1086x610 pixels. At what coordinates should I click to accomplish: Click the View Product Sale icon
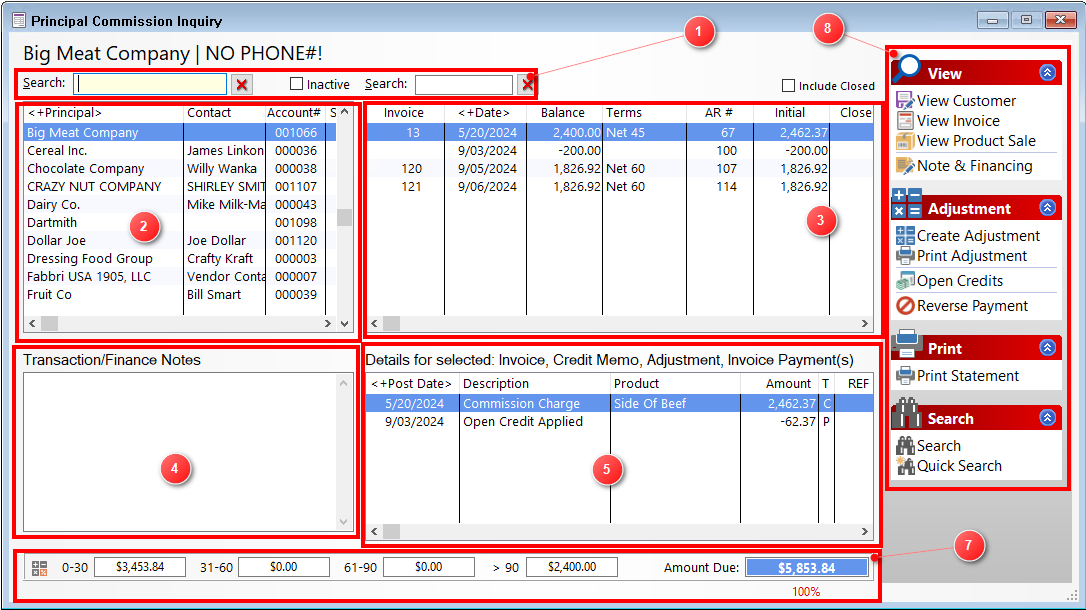pyautogui.click(x=905, y=141)
